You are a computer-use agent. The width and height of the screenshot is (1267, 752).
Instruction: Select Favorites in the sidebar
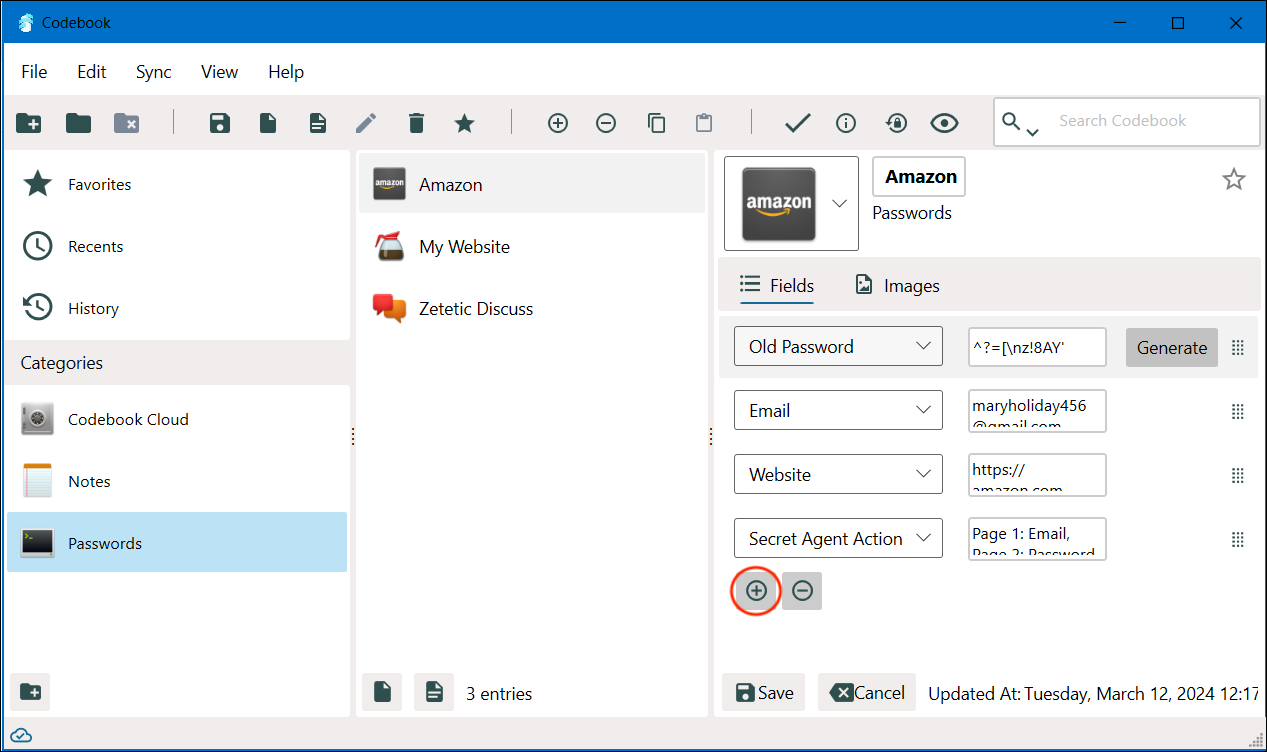click(178, 184)
